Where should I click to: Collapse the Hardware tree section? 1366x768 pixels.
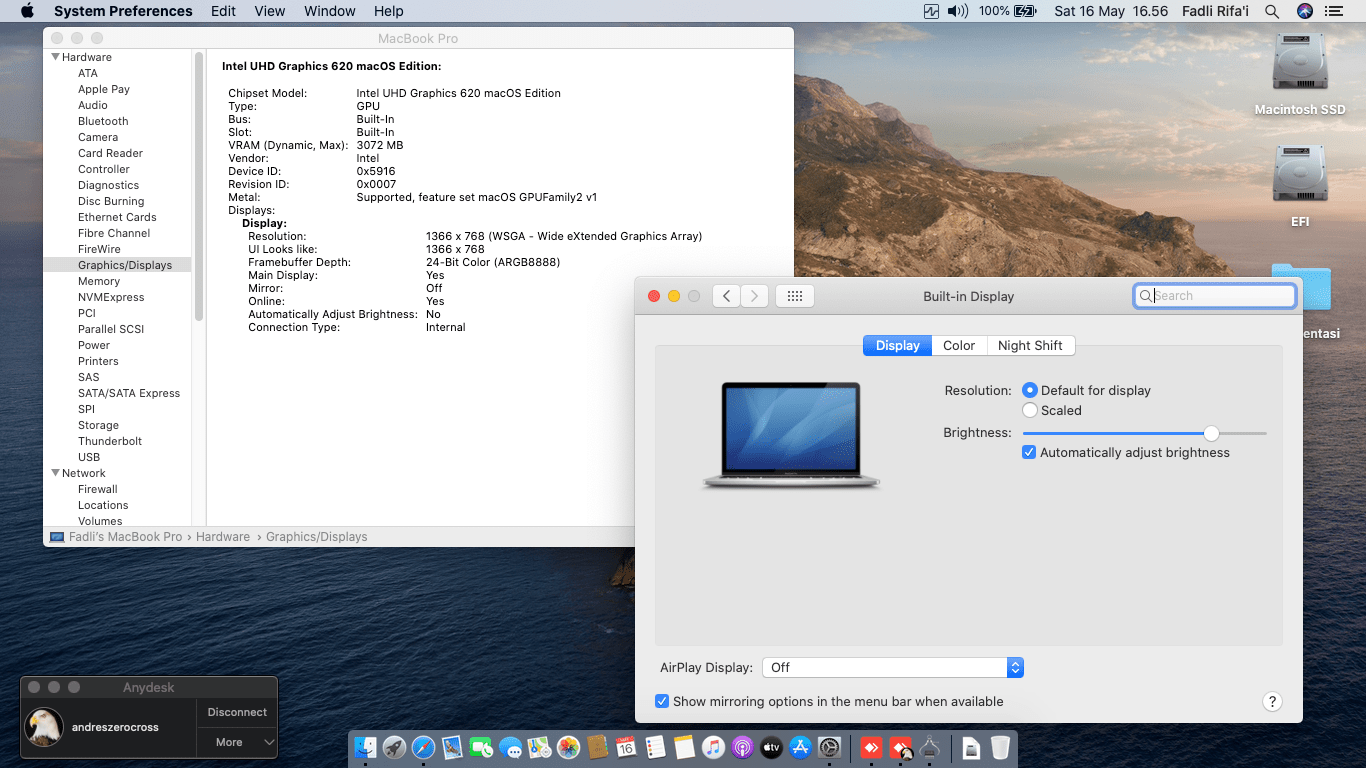(x=56, y=57)
